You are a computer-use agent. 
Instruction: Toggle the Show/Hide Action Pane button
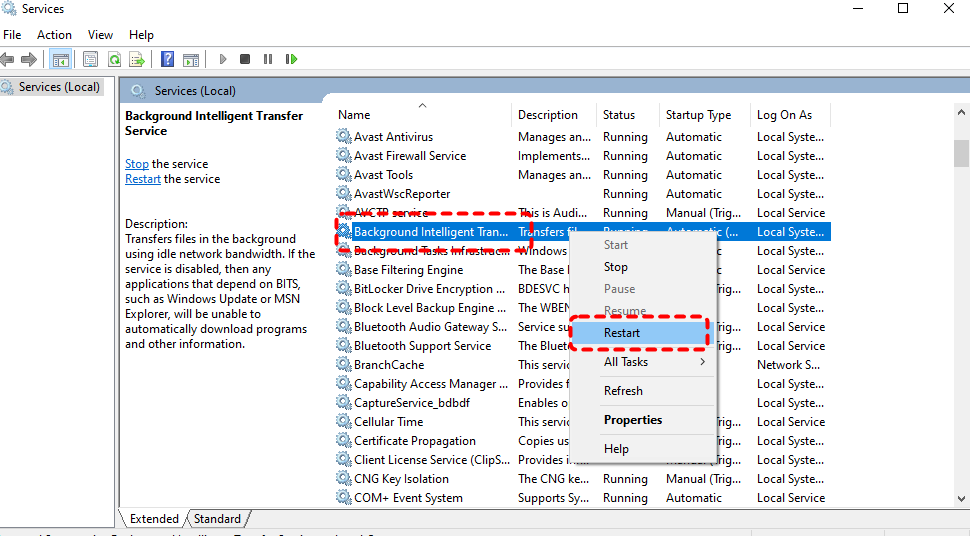point(191,60)
